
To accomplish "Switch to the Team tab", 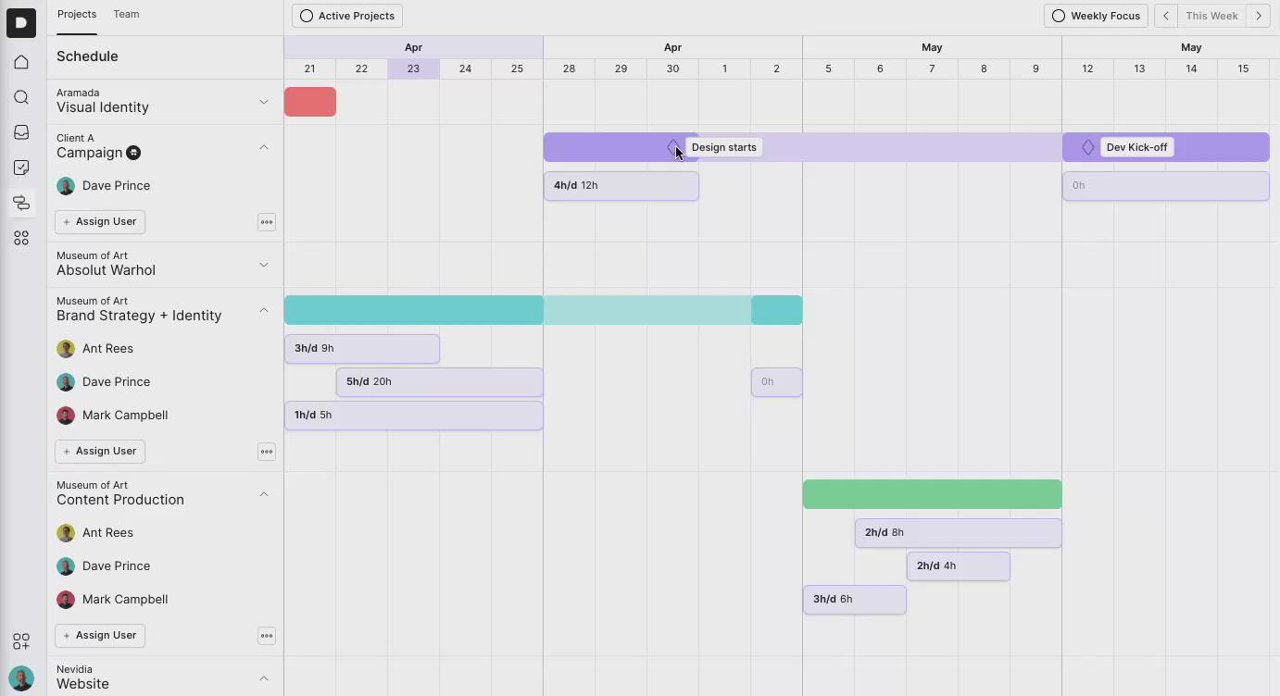I will [x=126, y=14].
